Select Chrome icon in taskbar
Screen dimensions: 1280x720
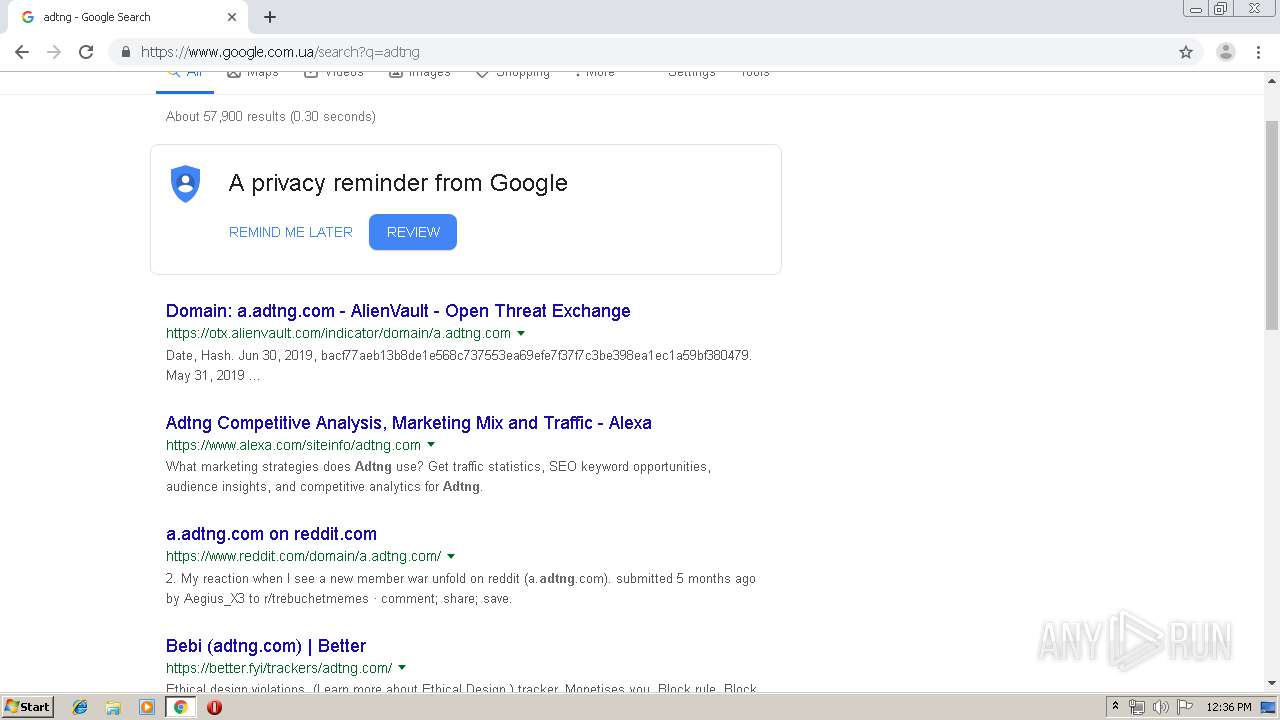181,707
